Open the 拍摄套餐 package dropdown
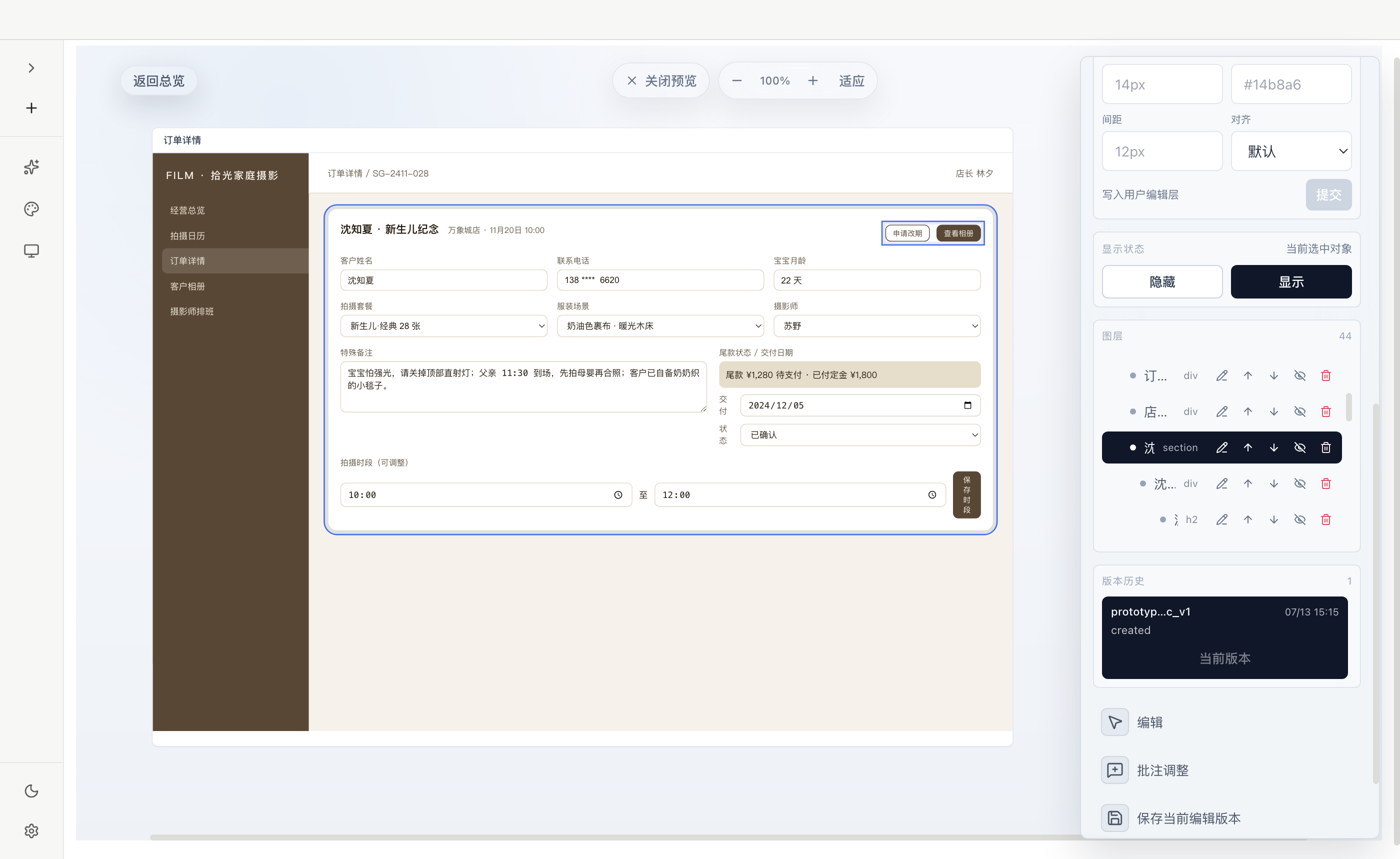Image resolution: width=1400 pixels, height=859 pixels. point(444,325)
